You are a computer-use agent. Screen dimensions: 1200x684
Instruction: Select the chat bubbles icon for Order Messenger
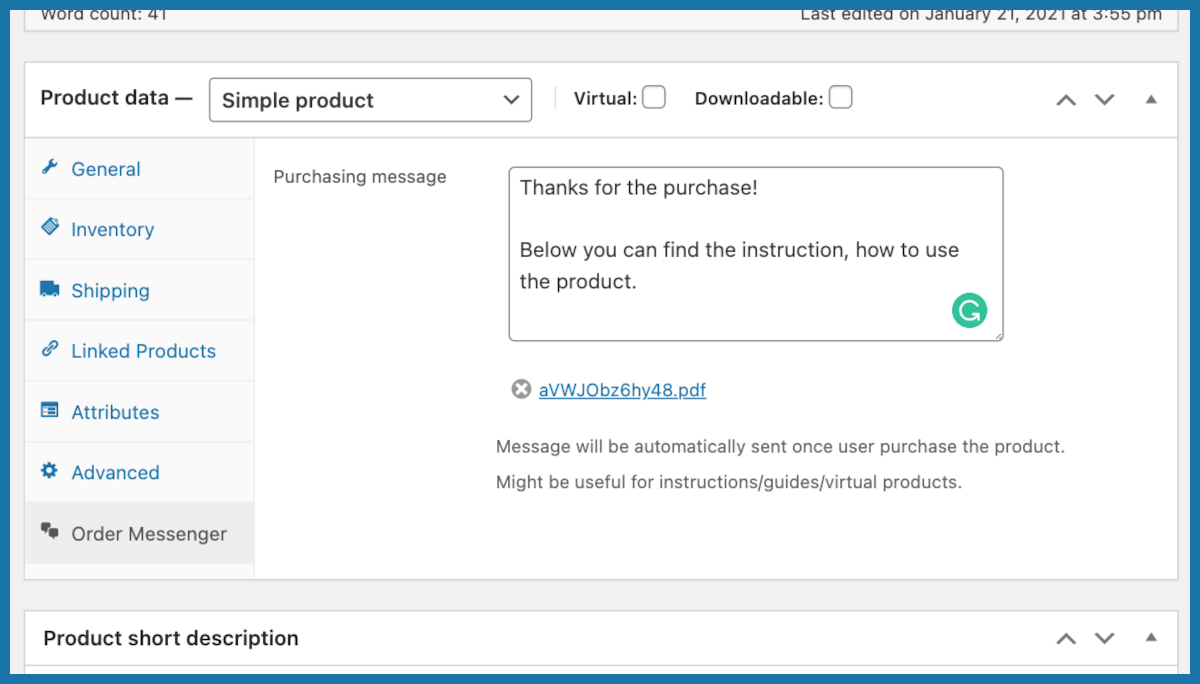point(51,533)
